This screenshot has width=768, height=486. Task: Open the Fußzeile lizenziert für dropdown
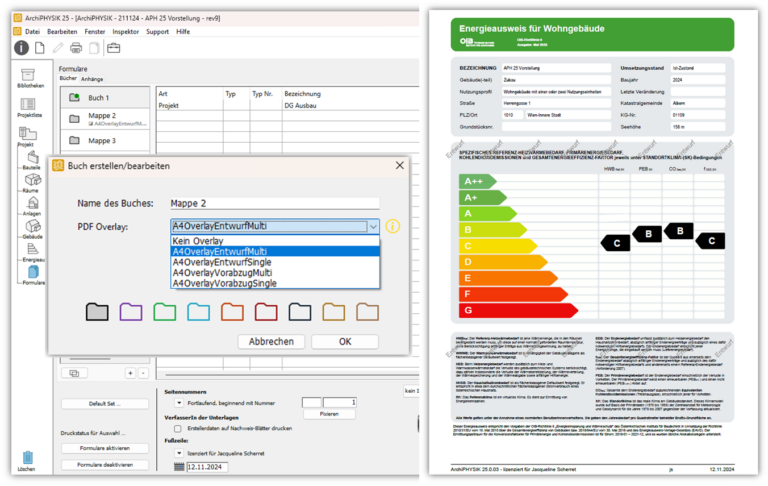(x=179, y=453)
